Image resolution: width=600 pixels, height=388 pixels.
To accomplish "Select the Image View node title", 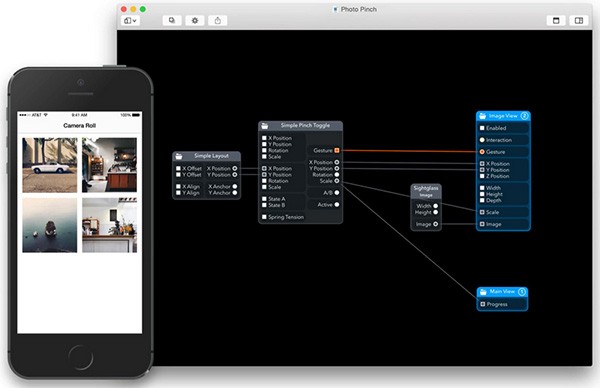I will [503, 116].
